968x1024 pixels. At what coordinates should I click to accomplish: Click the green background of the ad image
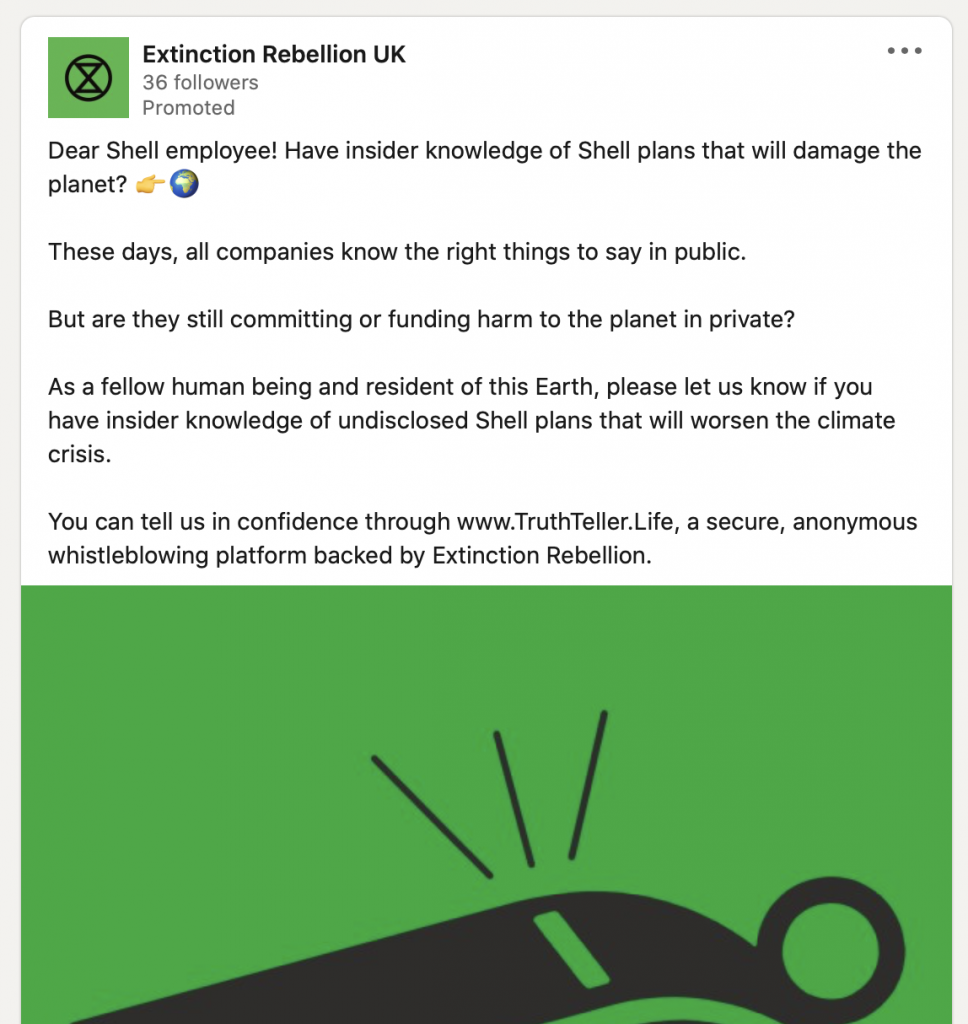coord(196,686)
